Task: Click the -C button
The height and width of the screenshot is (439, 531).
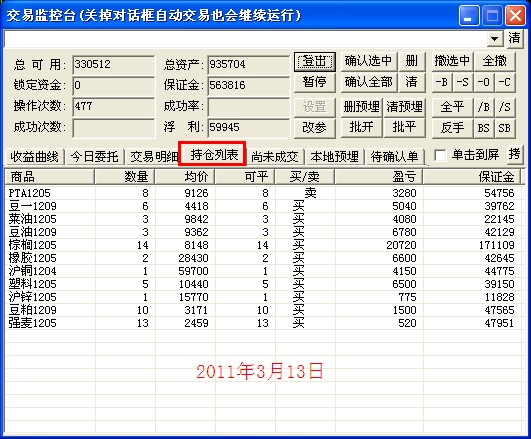Action: pos(505,83)
